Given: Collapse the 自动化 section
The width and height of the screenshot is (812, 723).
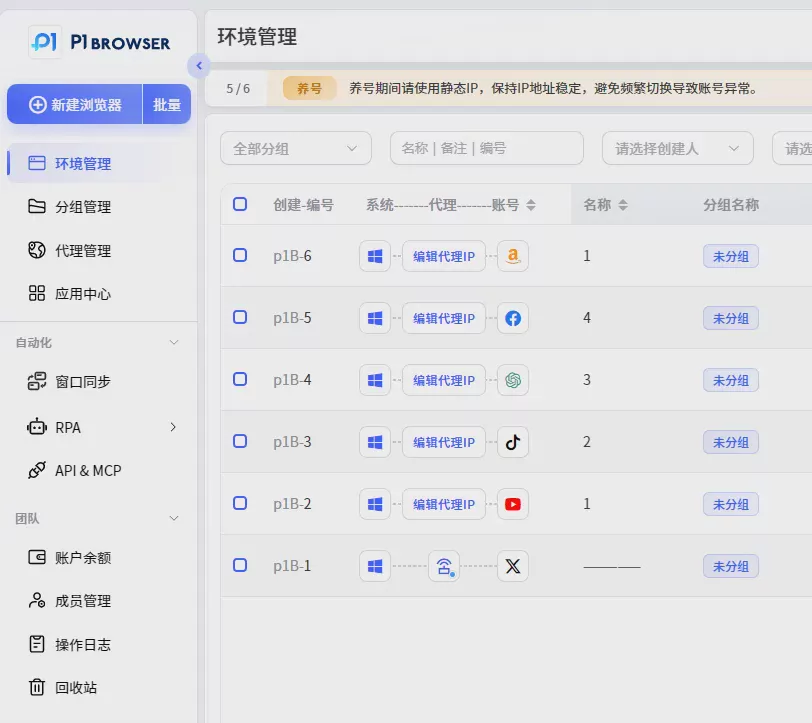Looking at the screenshot, I should (174, 342).
